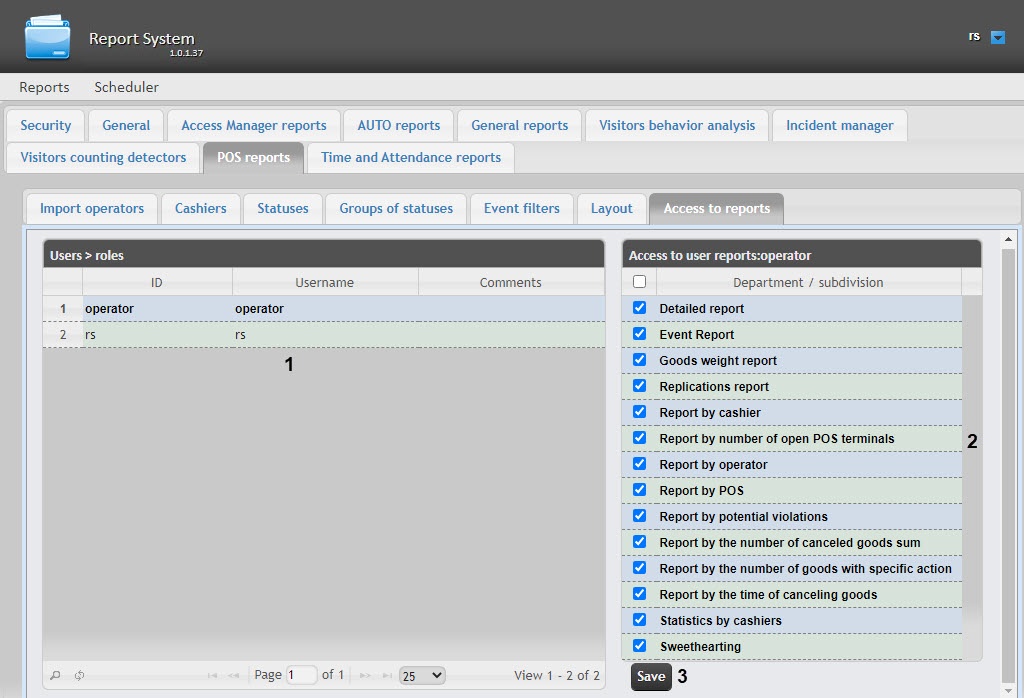The width and height of the screenshot is (1024, 698).
Task: Click the Save button
Action: [650, 677]
